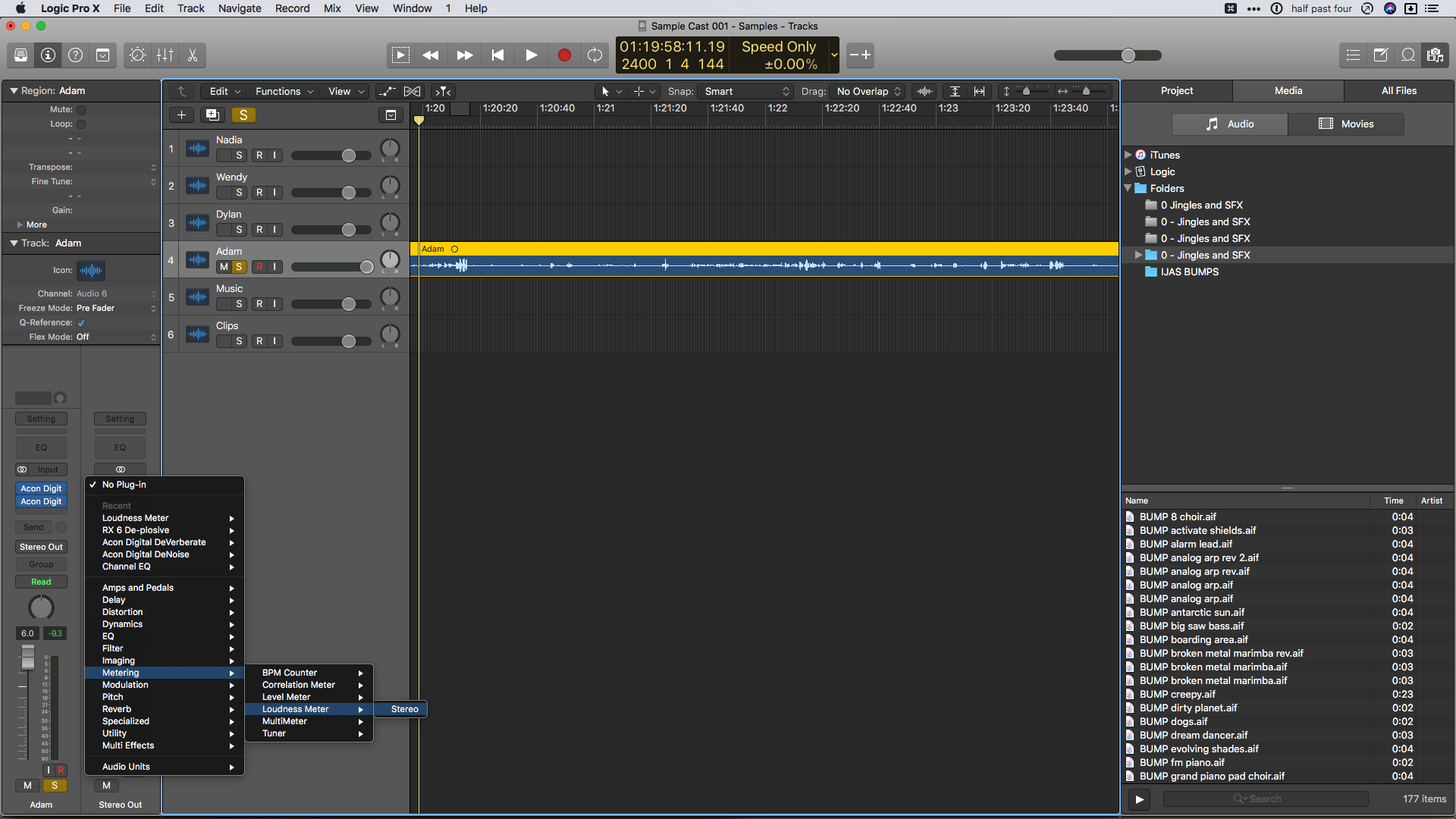This screenshot has width=1456, height=819.
Task: Click the Fast Forward transport button
Action: tap(464, 55)
